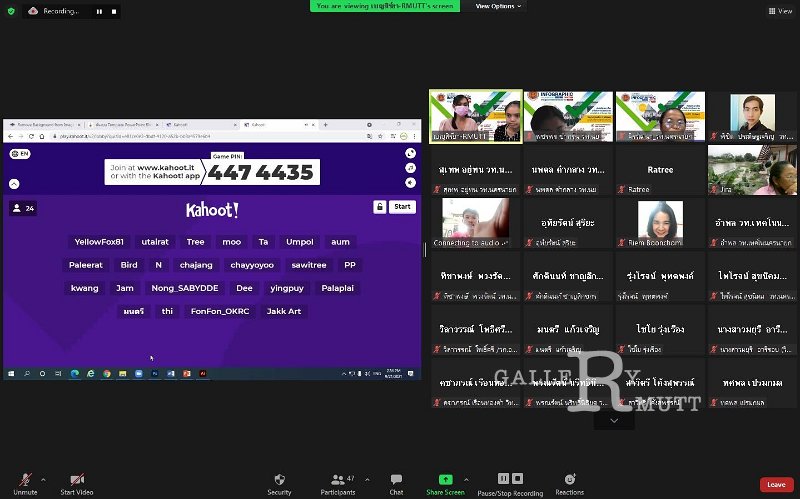Mute Kahoot sound volume icon

(410, 183)
